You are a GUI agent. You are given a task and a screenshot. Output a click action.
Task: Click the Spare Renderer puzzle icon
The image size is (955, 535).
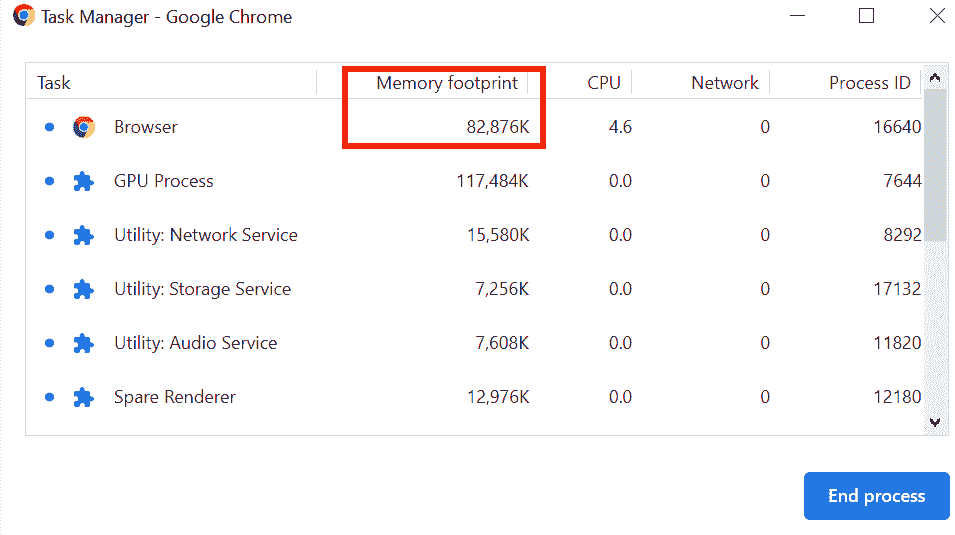(84, 397)
